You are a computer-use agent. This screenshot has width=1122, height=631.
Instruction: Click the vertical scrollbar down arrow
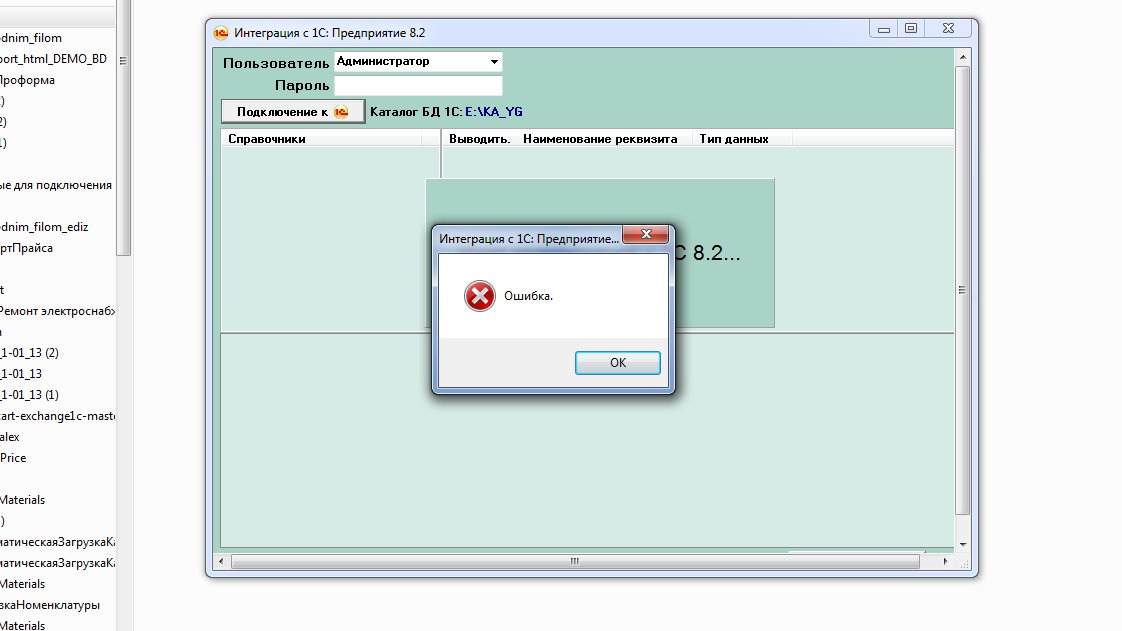[x=963, y=544]
